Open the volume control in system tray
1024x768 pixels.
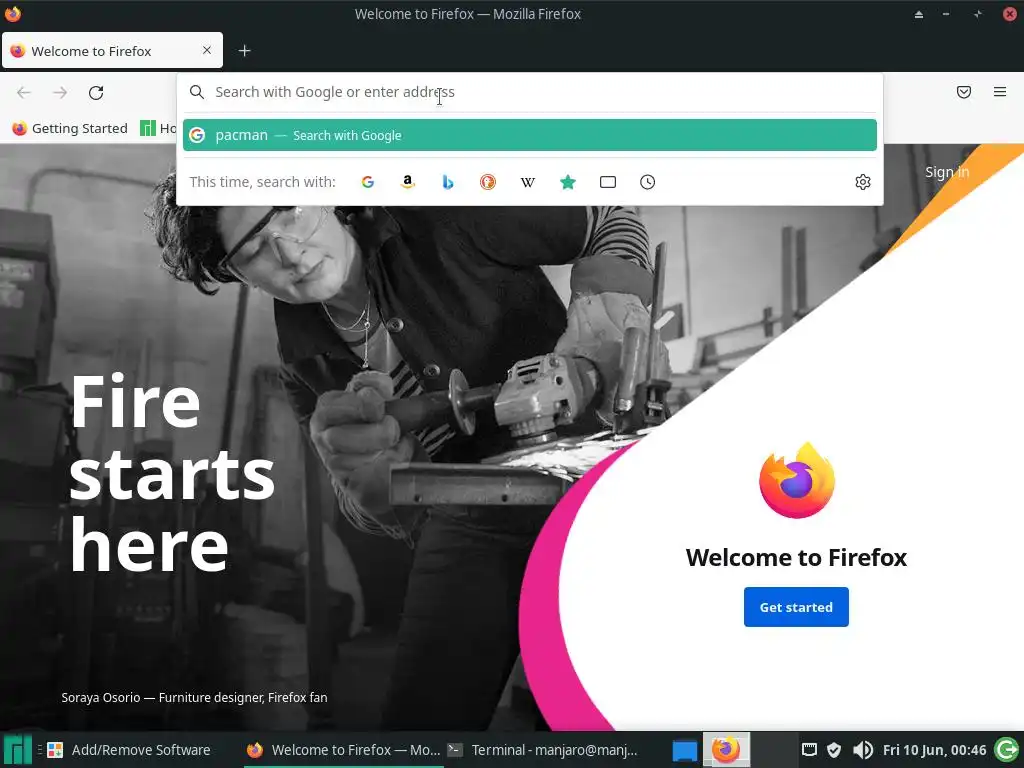coord(862,750)
